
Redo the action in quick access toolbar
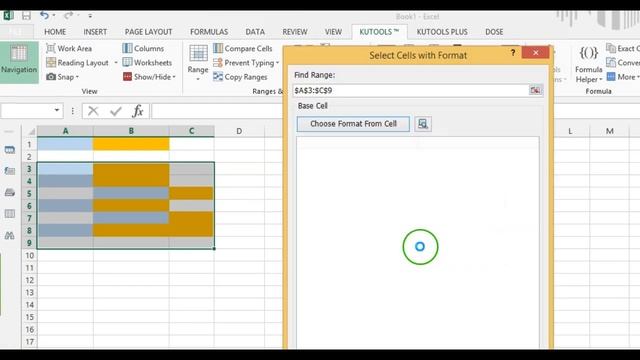click(x=68, y=16)
